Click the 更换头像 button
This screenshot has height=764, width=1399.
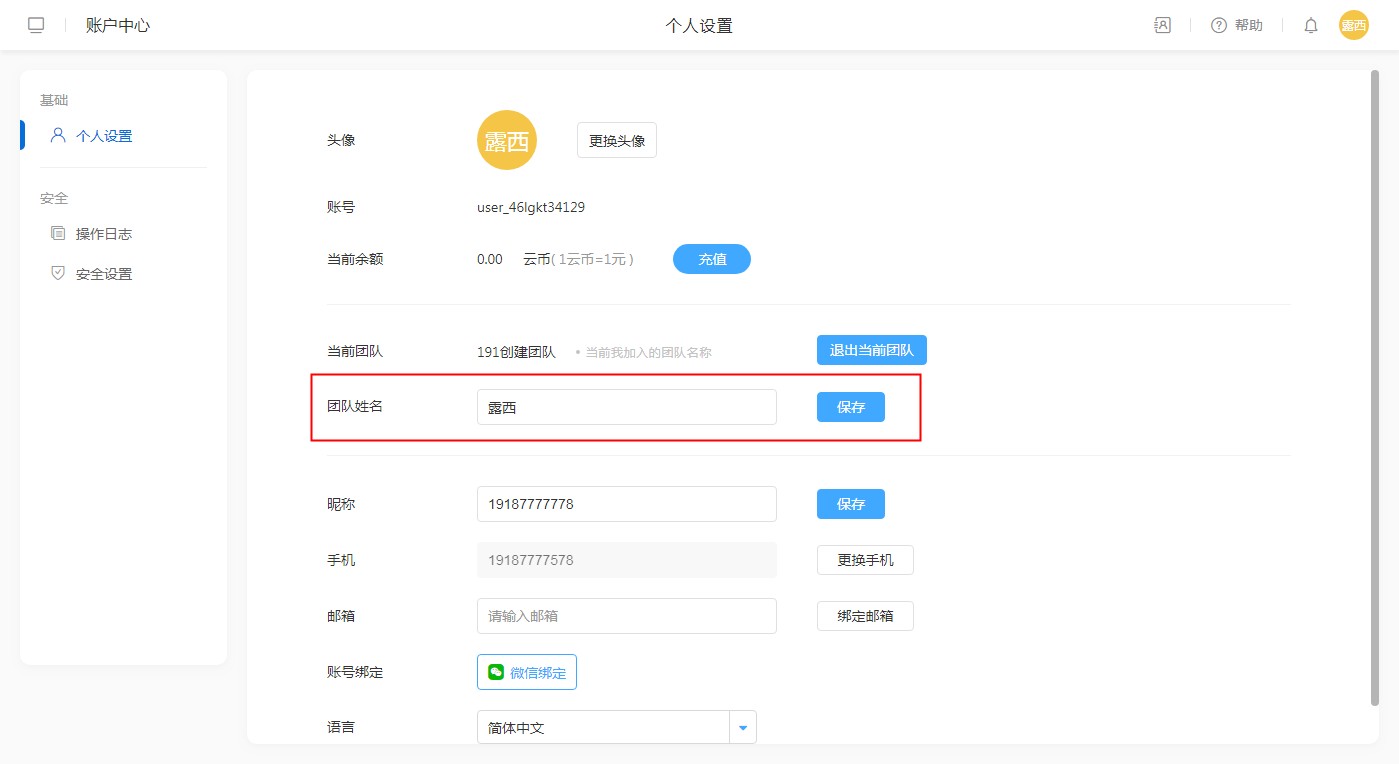pos(617,140)
